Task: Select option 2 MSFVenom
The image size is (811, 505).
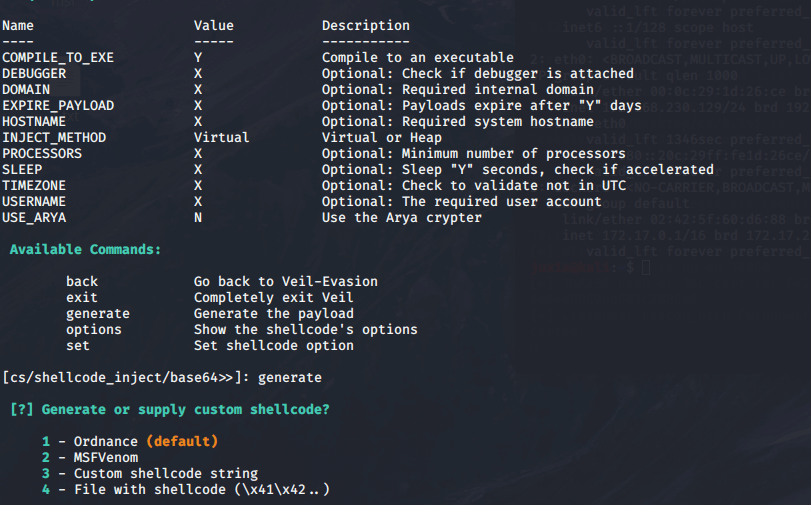Action: (90, 457)
